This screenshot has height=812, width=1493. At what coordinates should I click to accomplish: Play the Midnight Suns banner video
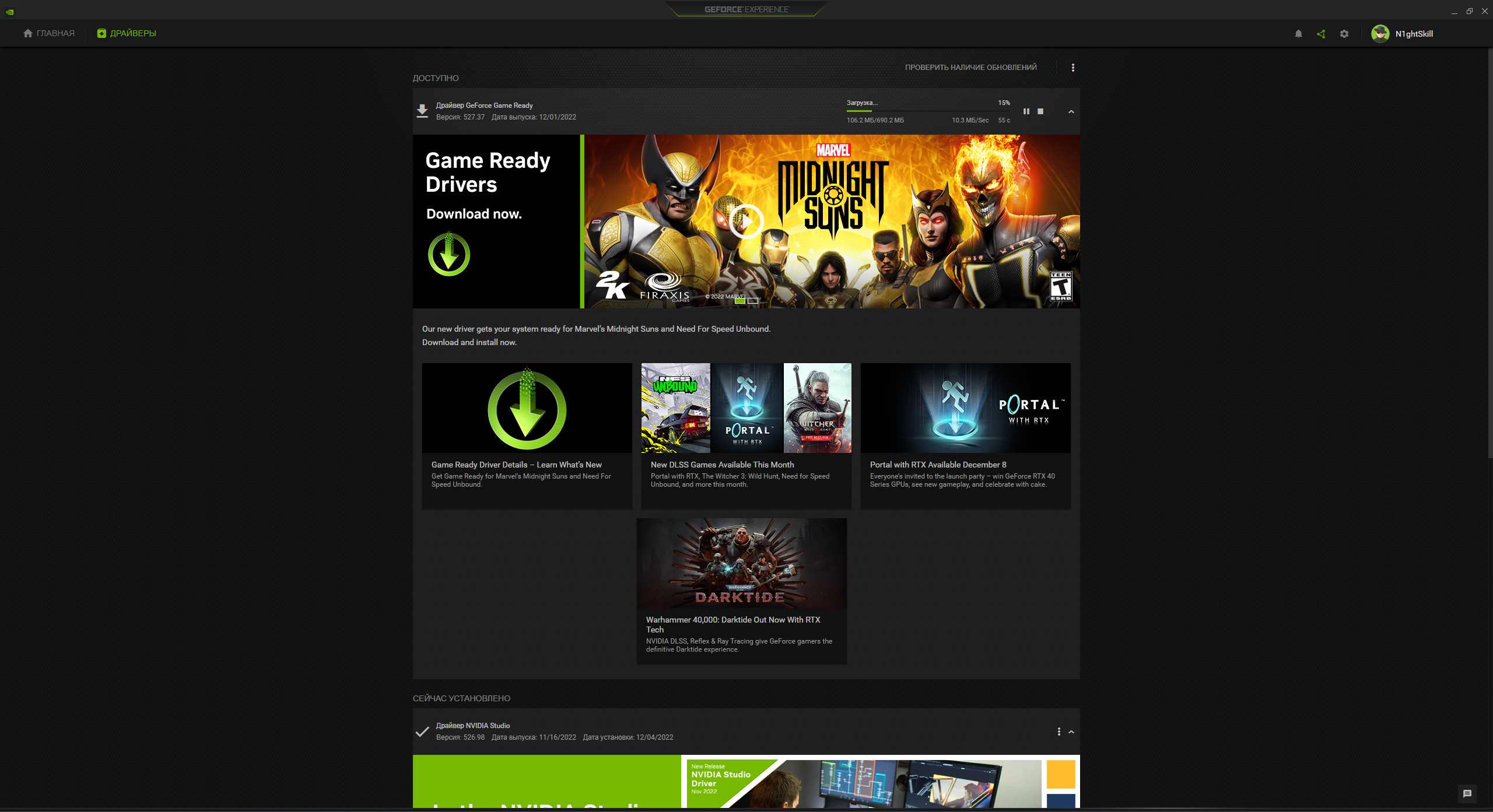click(746, 222)
